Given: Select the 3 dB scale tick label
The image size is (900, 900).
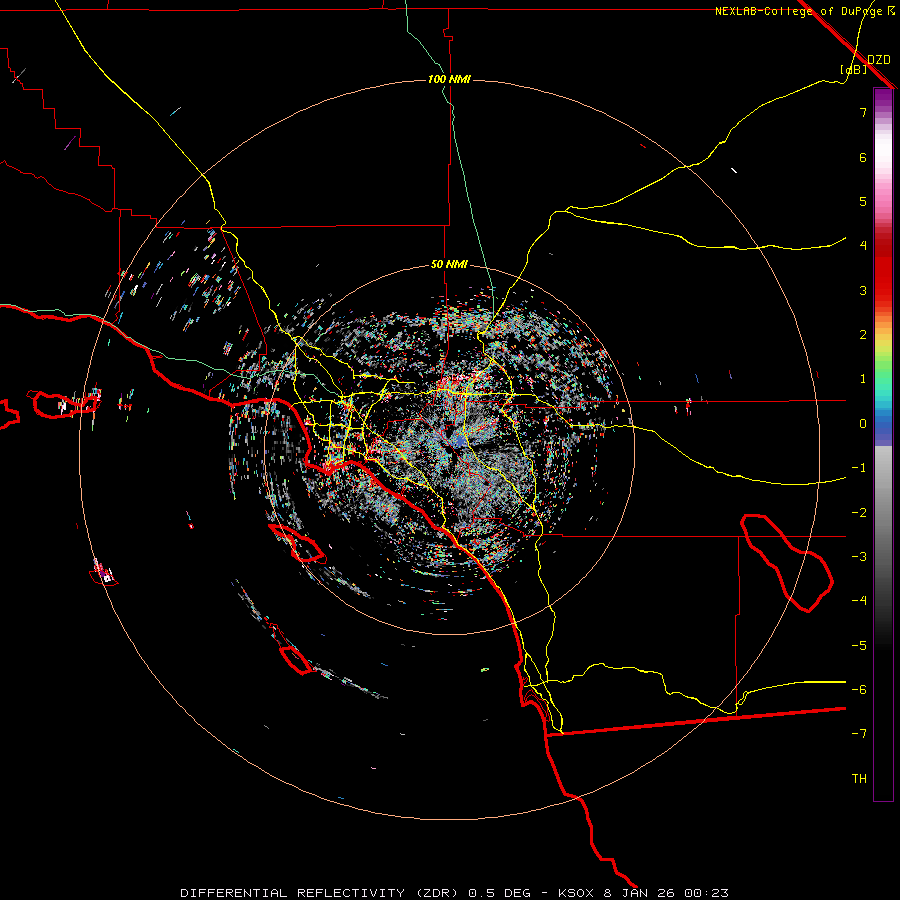Looking at the screenshot, I should click(x=863, y=290).
